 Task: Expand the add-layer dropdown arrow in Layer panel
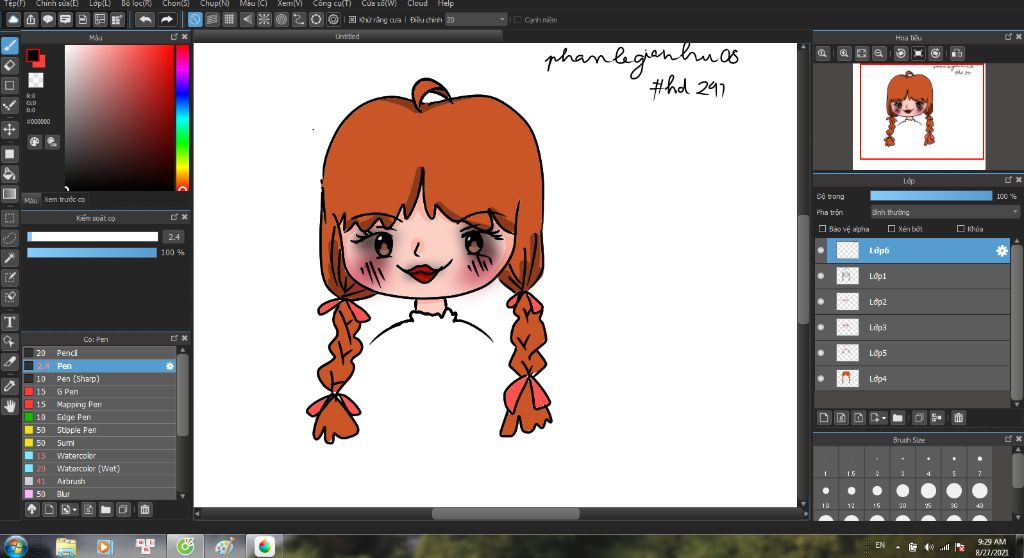884,418
